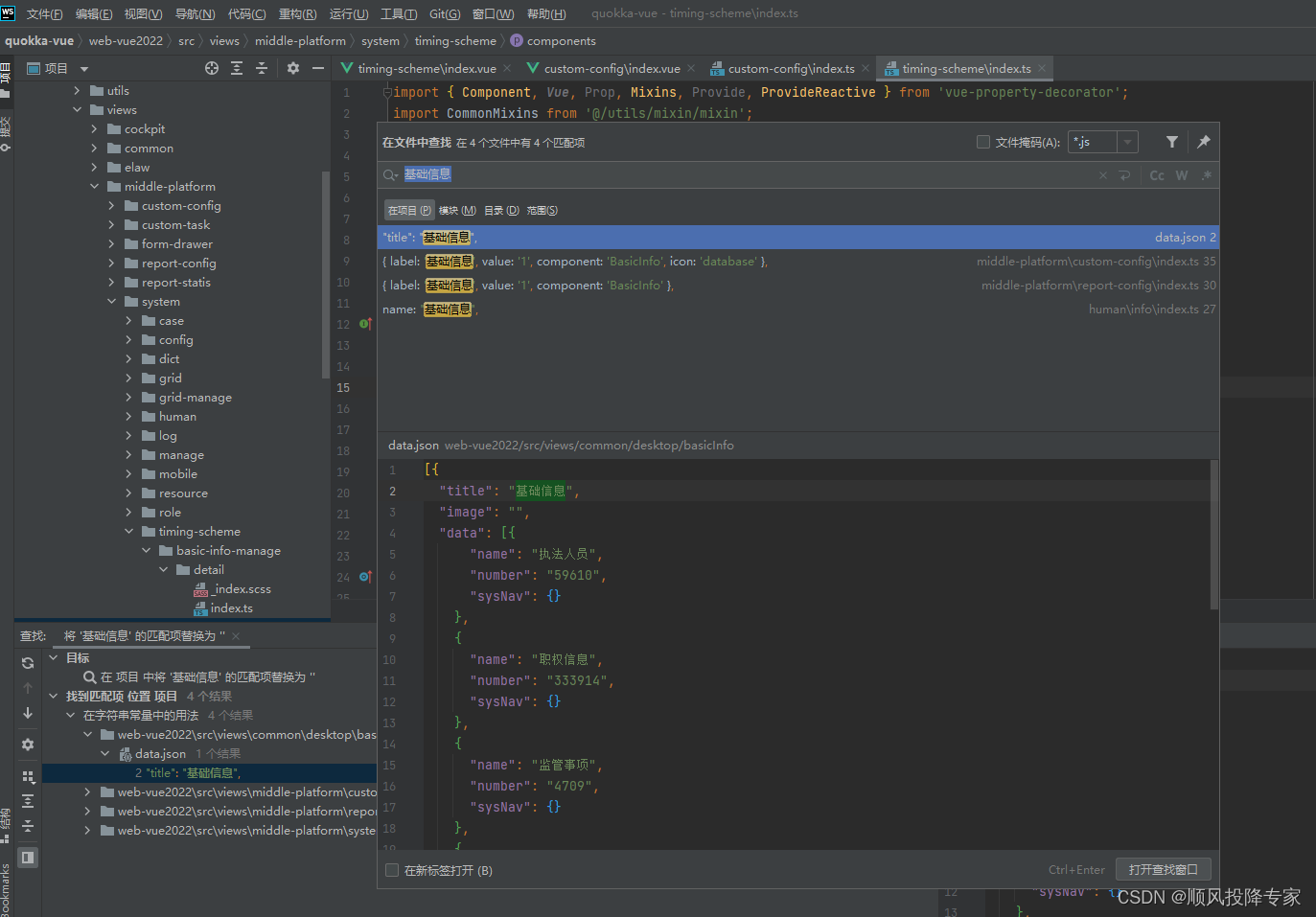The height and width of the screenshot is (917, 1316).
Task: Open the file mask *.js dropdown
Action: point(1128,142)
